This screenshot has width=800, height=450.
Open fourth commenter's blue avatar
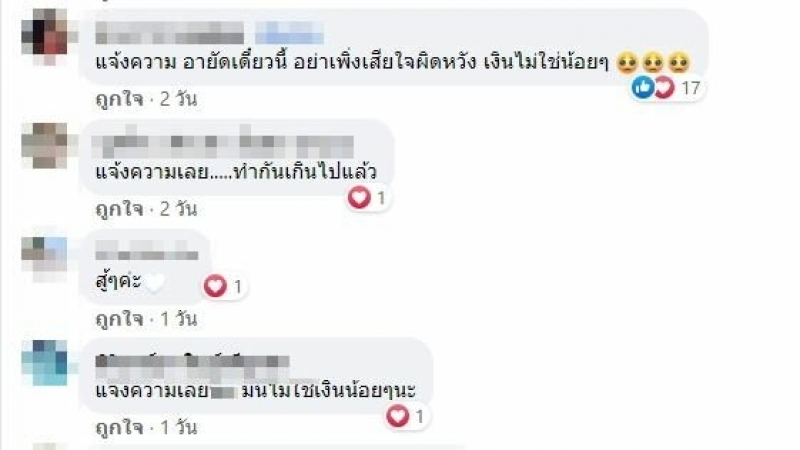(x=45, y=363)
